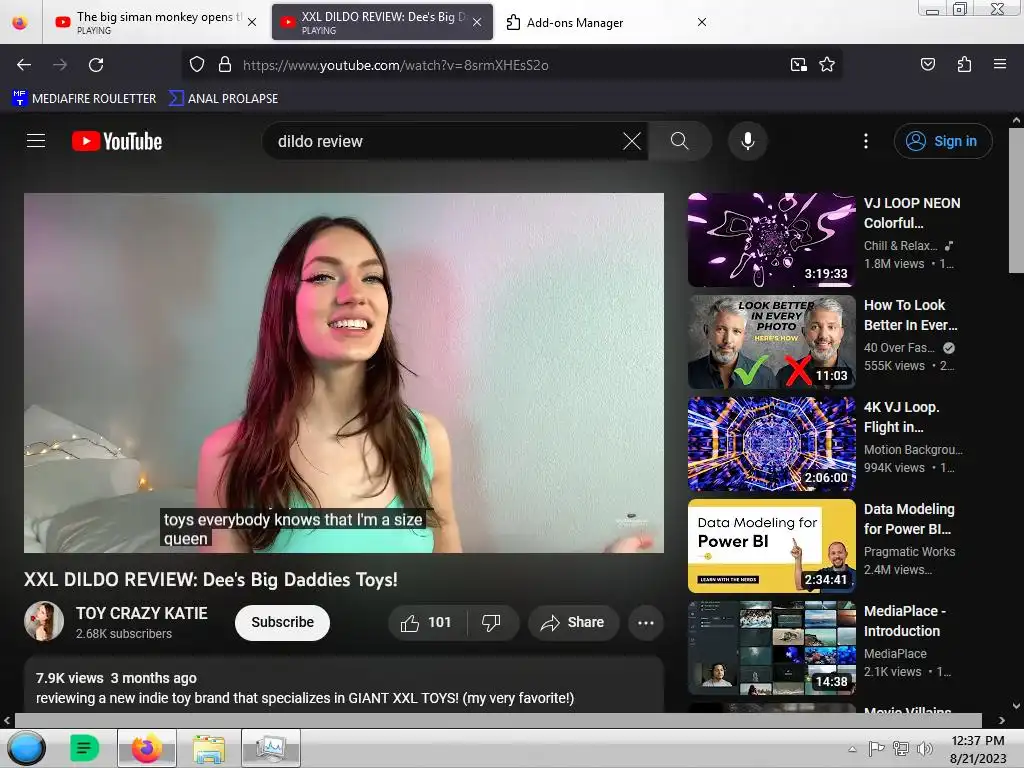1024x768 pixels.
Task: Open the system monitor taskbar icon
Action: [270, 748]
